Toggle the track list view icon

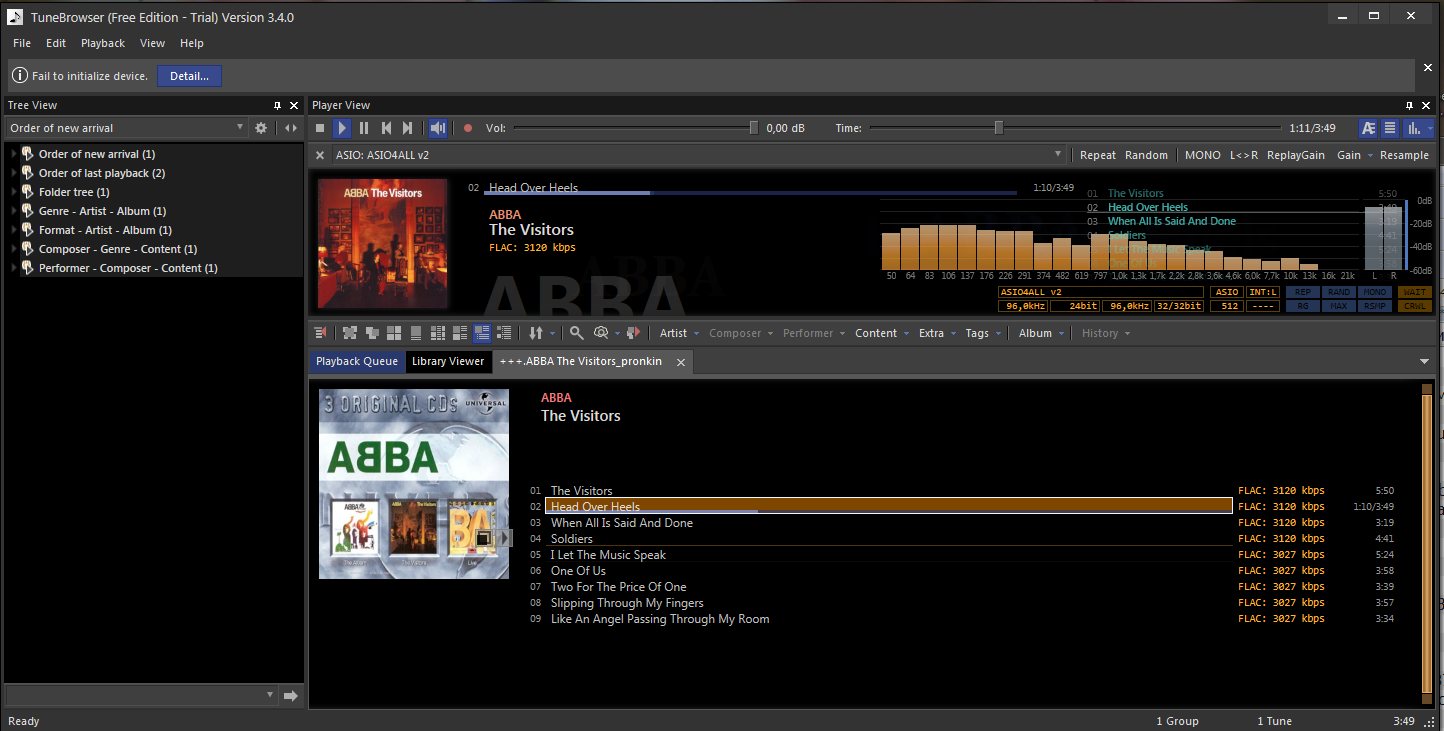(x=1390, y=128)
